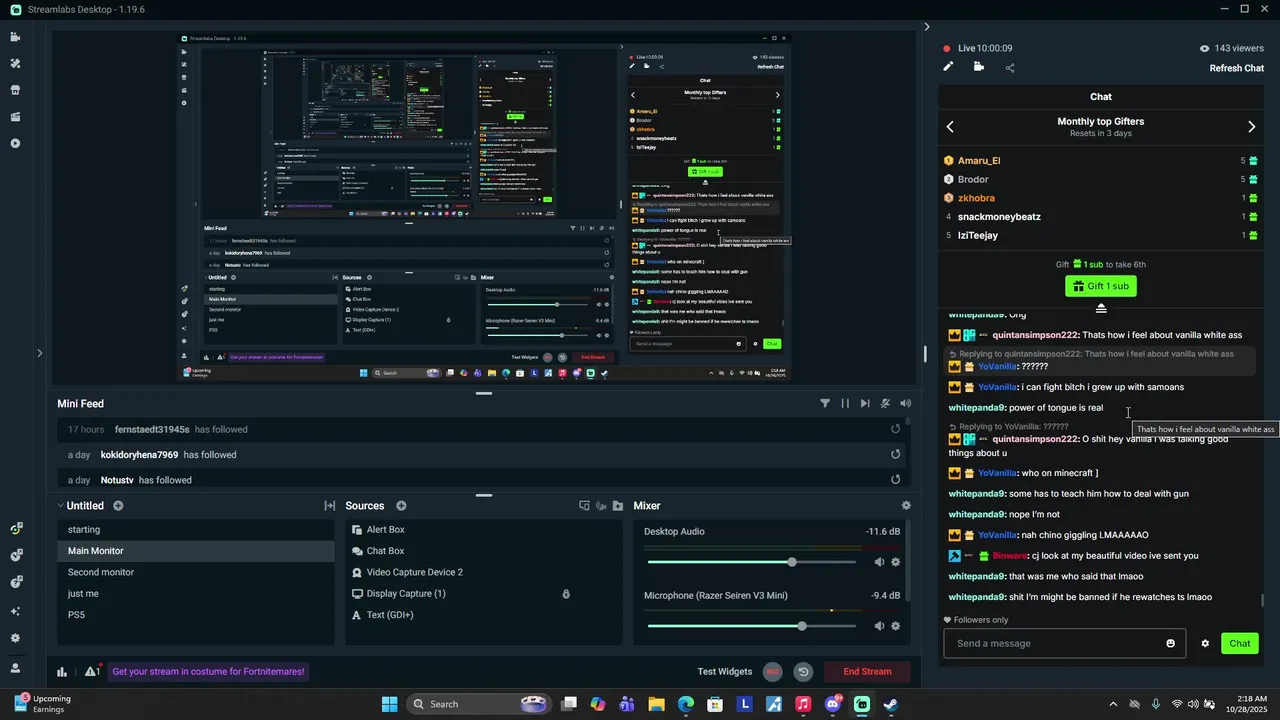Select the PS5 scene
1280x720 pixels.
click(195, 615)
